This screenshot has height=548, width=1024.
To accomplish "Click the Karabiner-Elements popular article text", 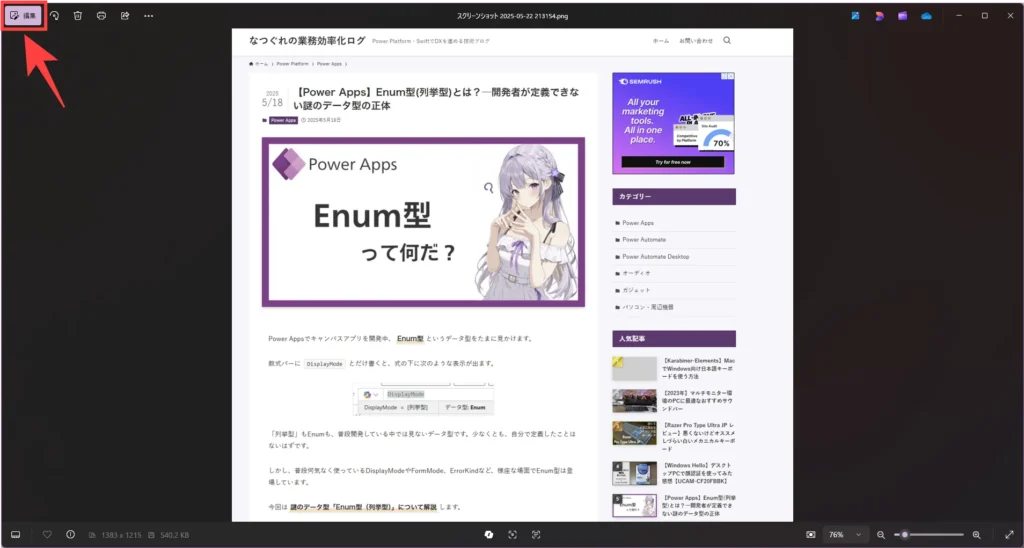I will [699, 368].
